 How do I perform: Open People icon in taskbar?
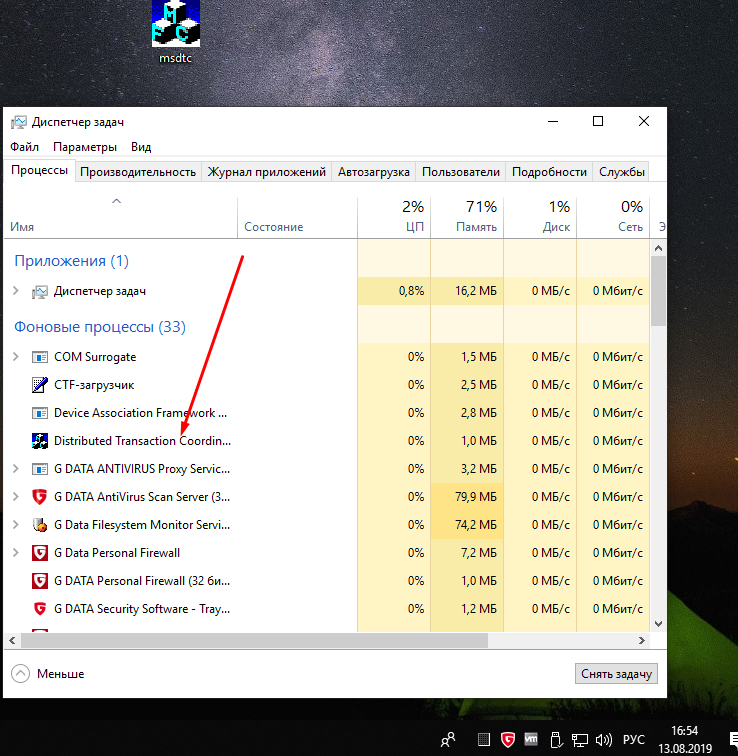click(448, 739)
